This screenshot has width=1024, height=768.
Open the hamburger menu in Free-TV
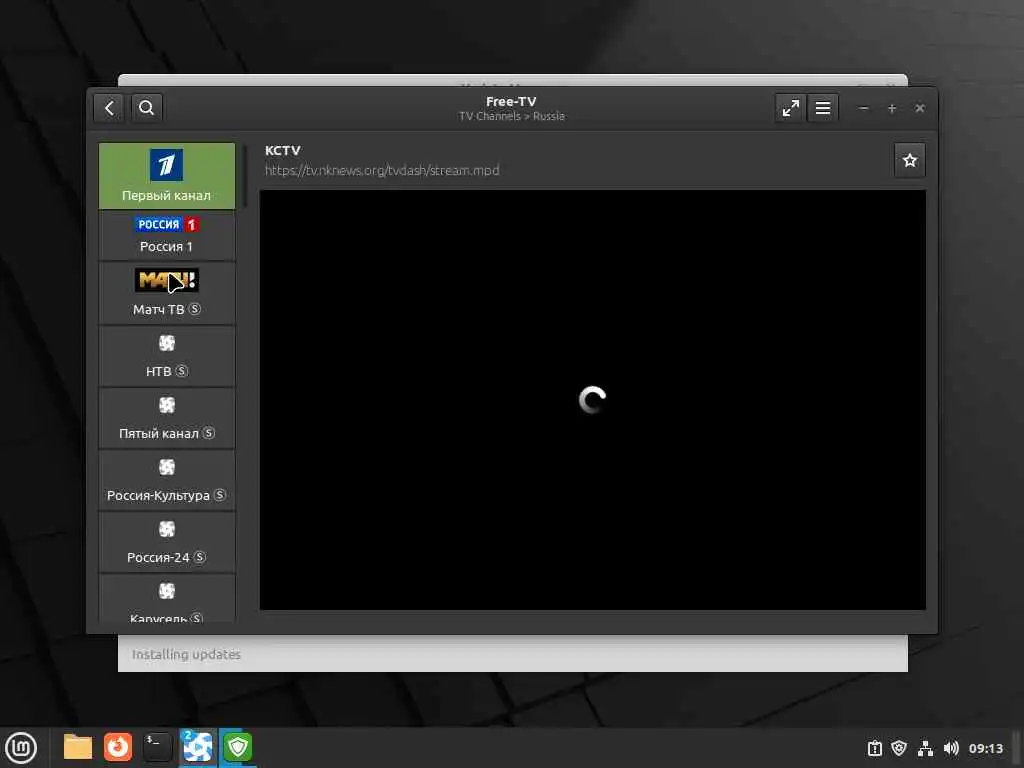point(823,108)
